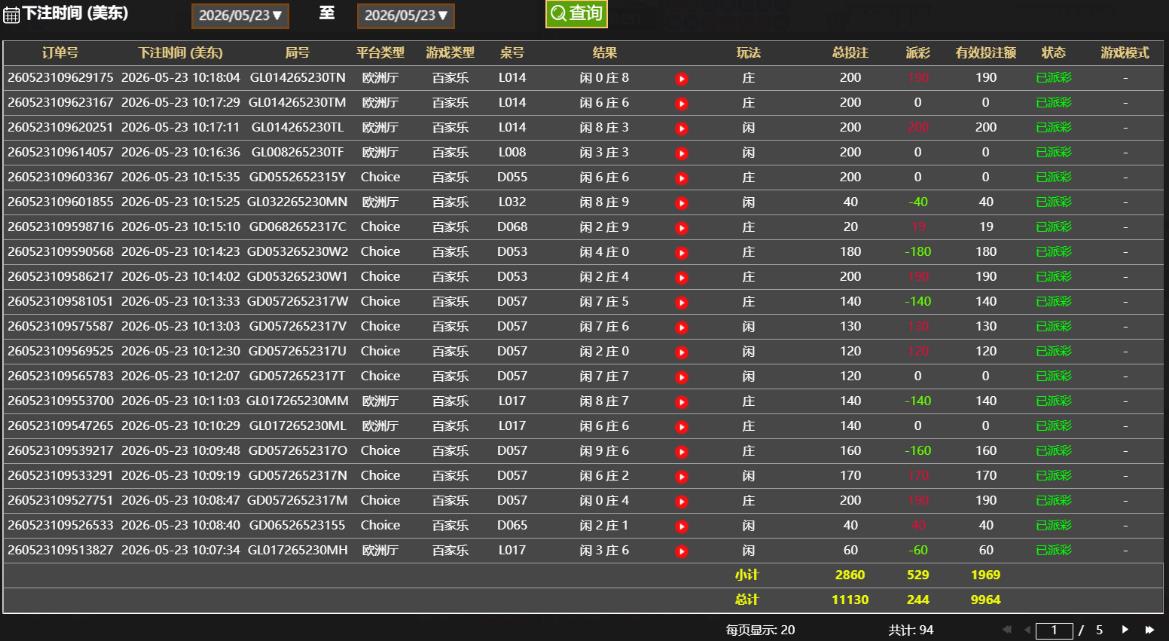The width and height of the screenshot is (1169, 641).
Task: Select round number GD053265230W2
Action: pos(297,252)
